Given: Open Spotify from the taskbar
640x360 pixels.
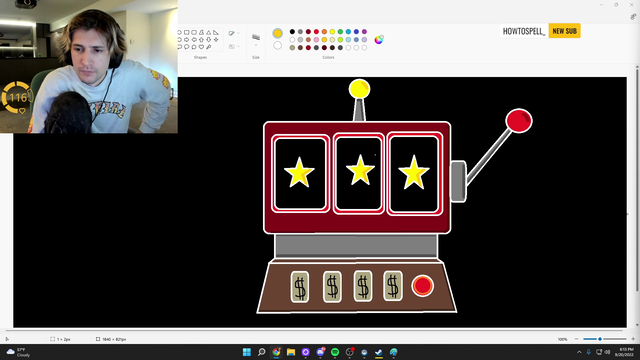Looking at the screenshot, I should [335, 352].
